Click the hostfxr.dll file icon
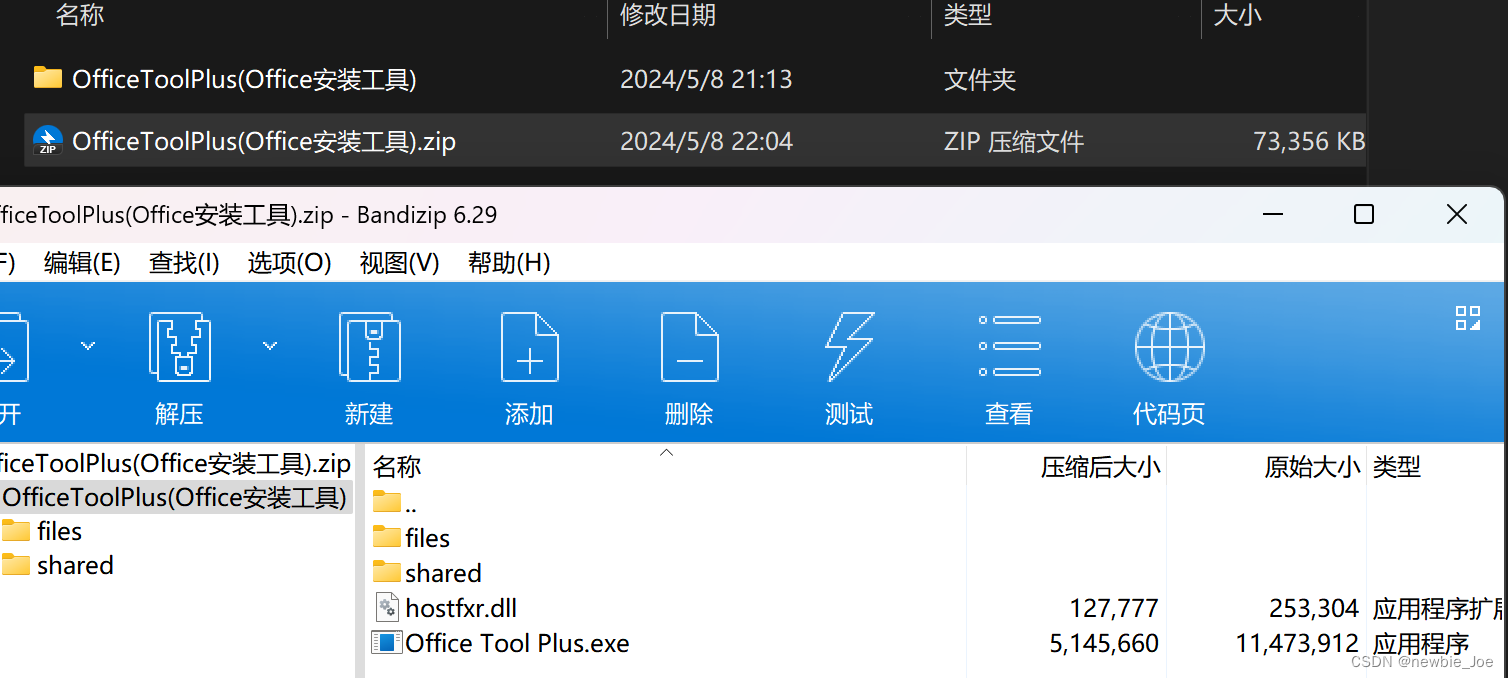Image resolution: width=1508 pixels, height=678 pixels. pyautogui.click(x=387, y=607)
